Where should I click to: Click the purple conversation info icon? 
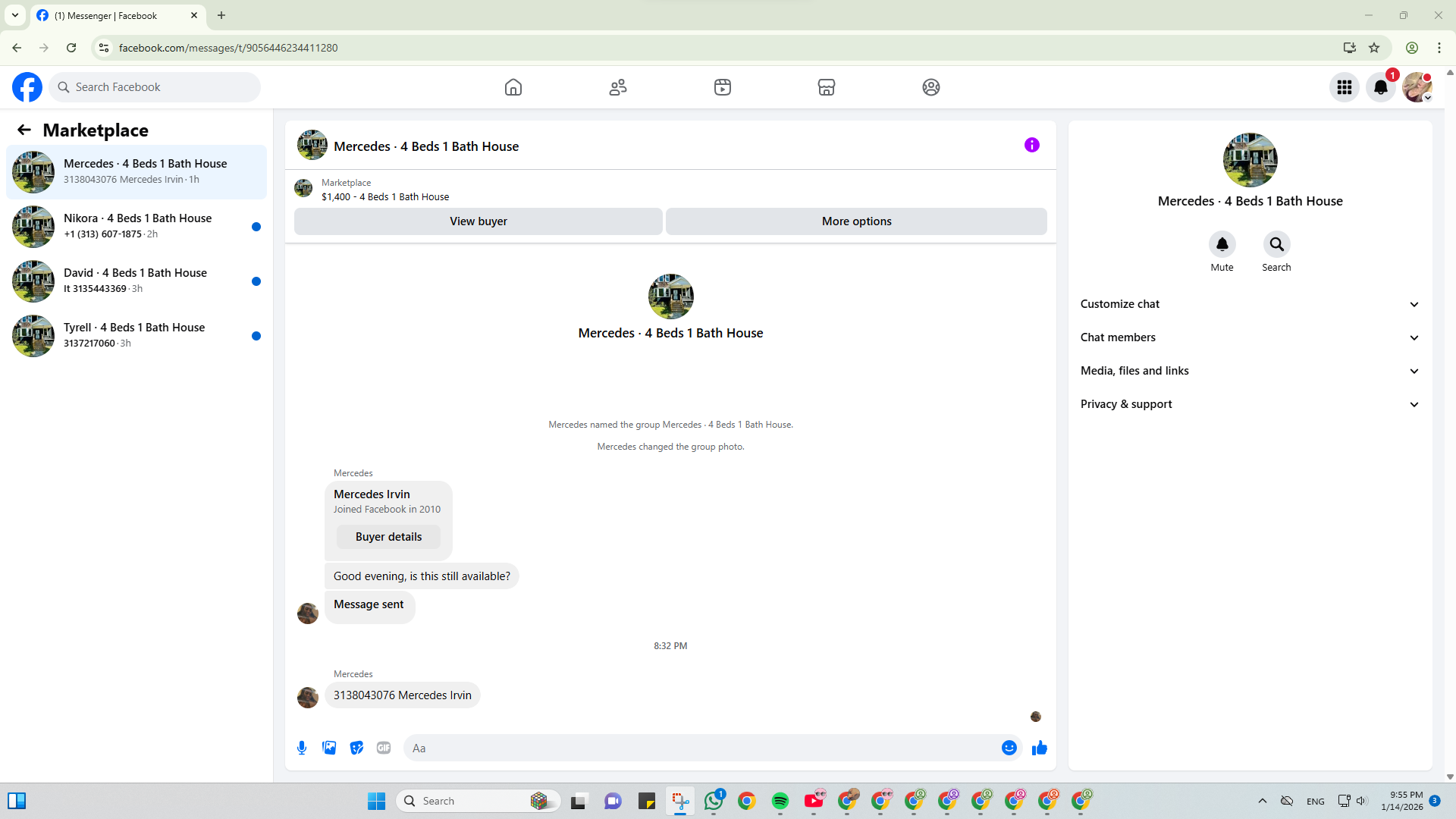pyautogui.click(x=1031, y=145)
